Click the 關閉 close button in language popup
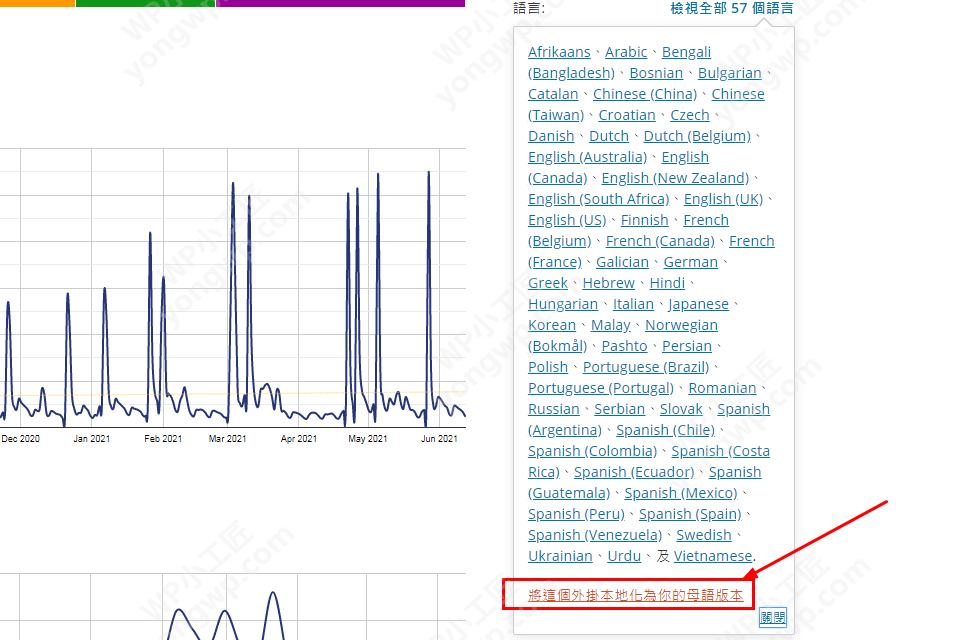The image size is (956, 640). pos(773,617)
